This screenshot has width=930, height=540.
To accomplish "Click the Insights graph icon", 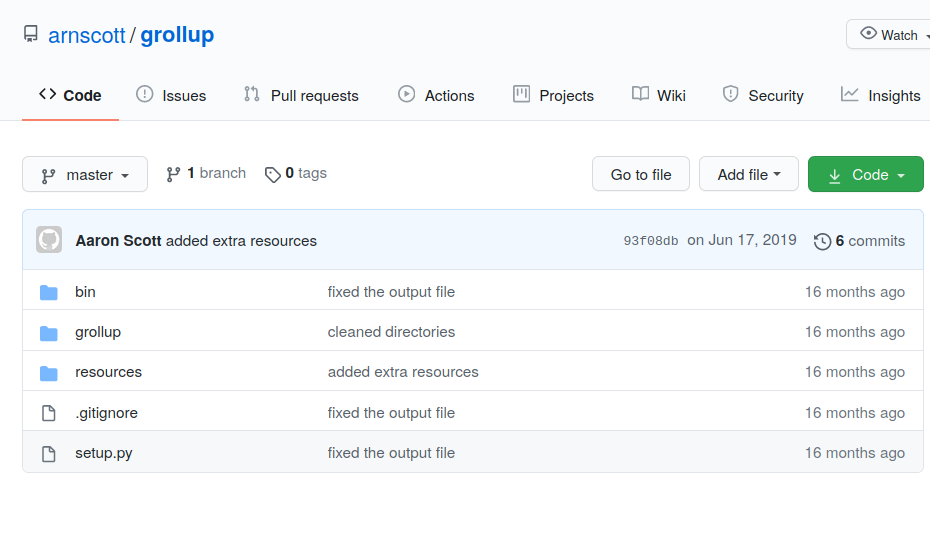I will tap(849, 94).
